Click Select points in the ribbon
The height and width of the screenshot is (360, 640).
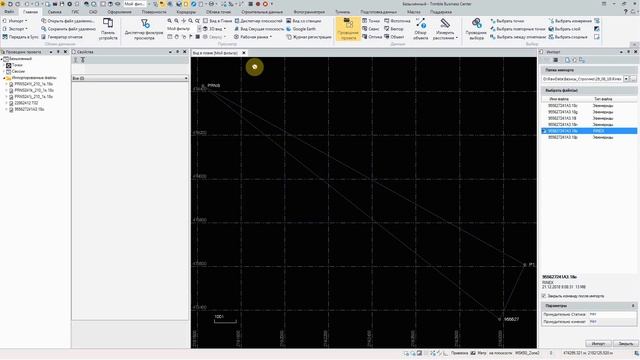click(507, 21)
